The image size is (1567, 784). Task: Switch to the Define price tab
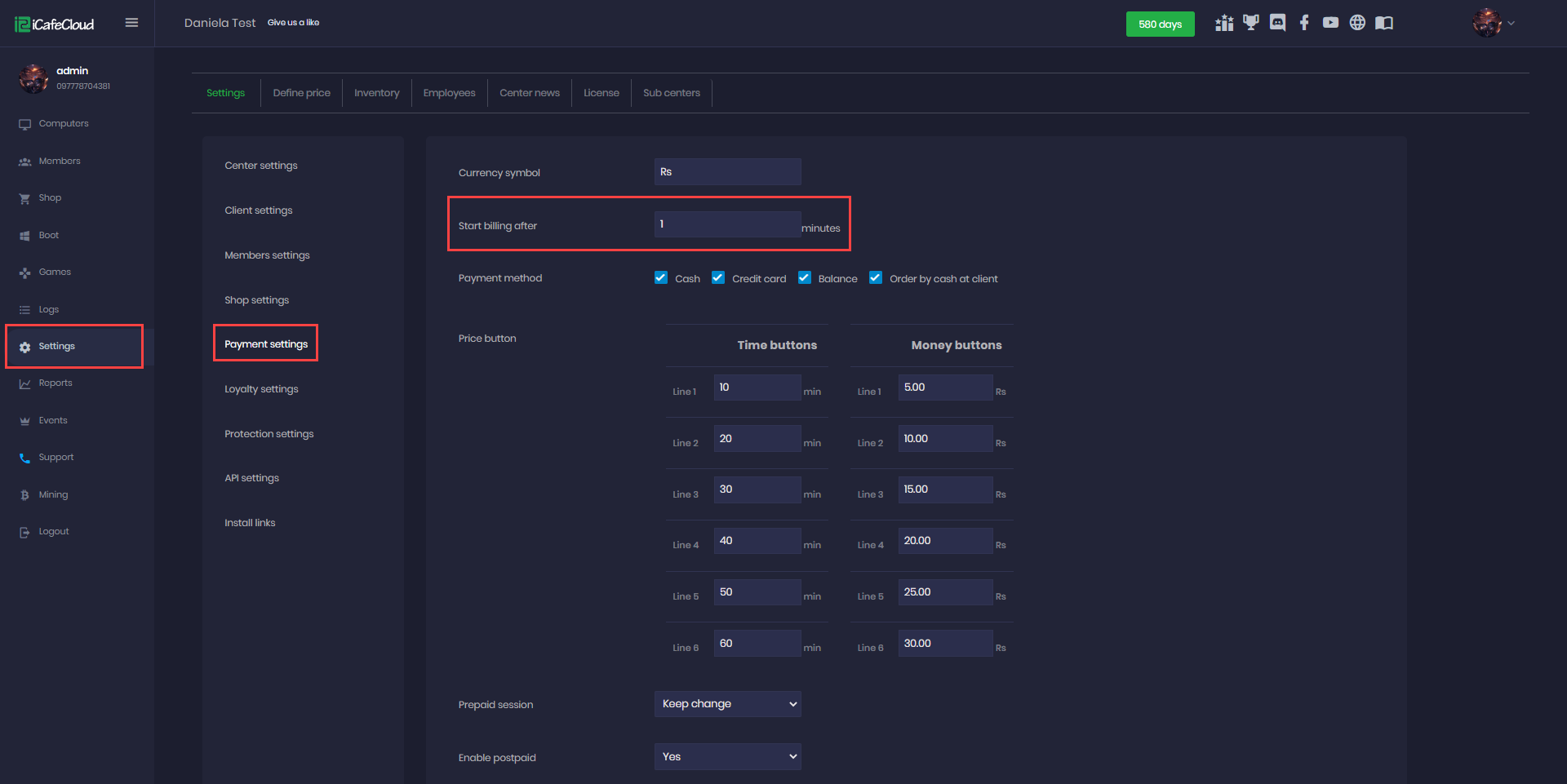(301, 92)
